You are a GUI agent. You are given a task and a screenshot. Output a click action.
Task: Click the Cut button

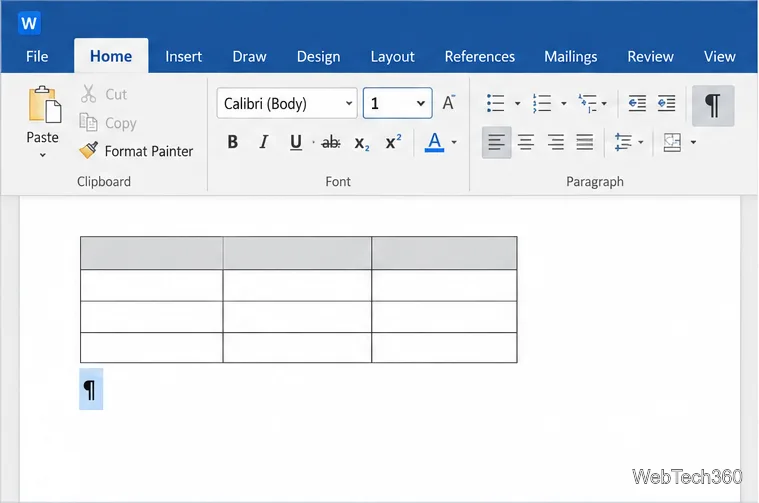[104, 94]
